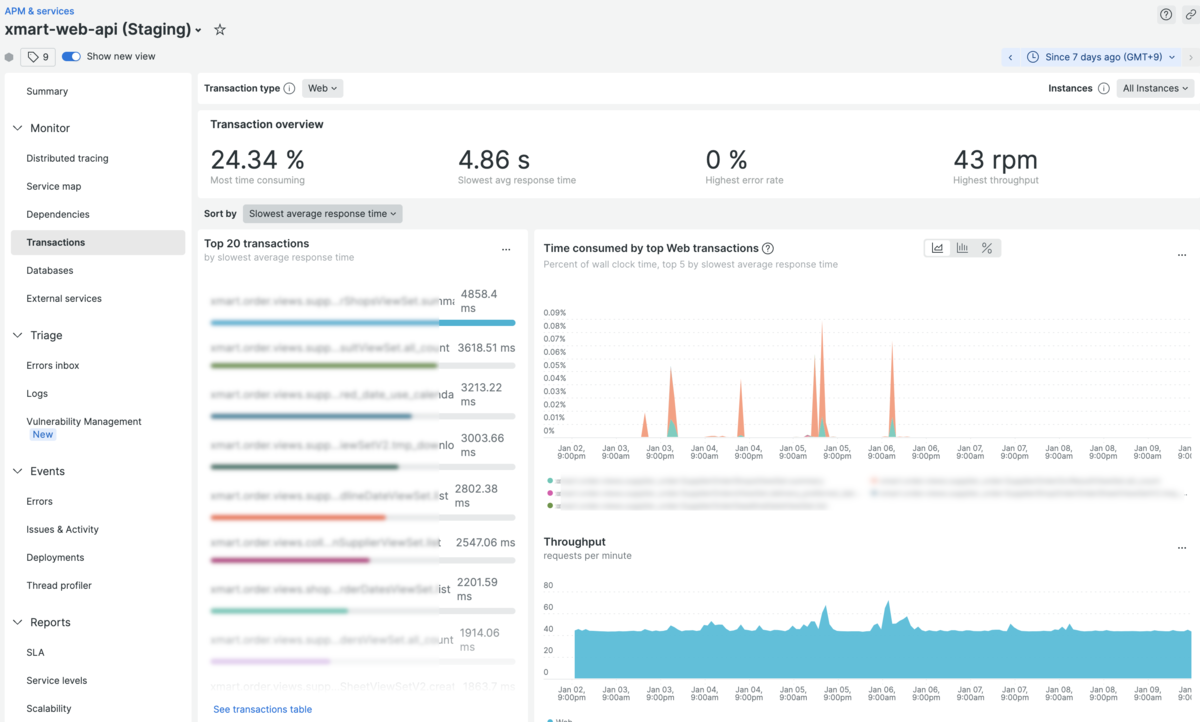1200x722 pixels.
Task: Collapse the Monitor section
Action: coord(17,128)
